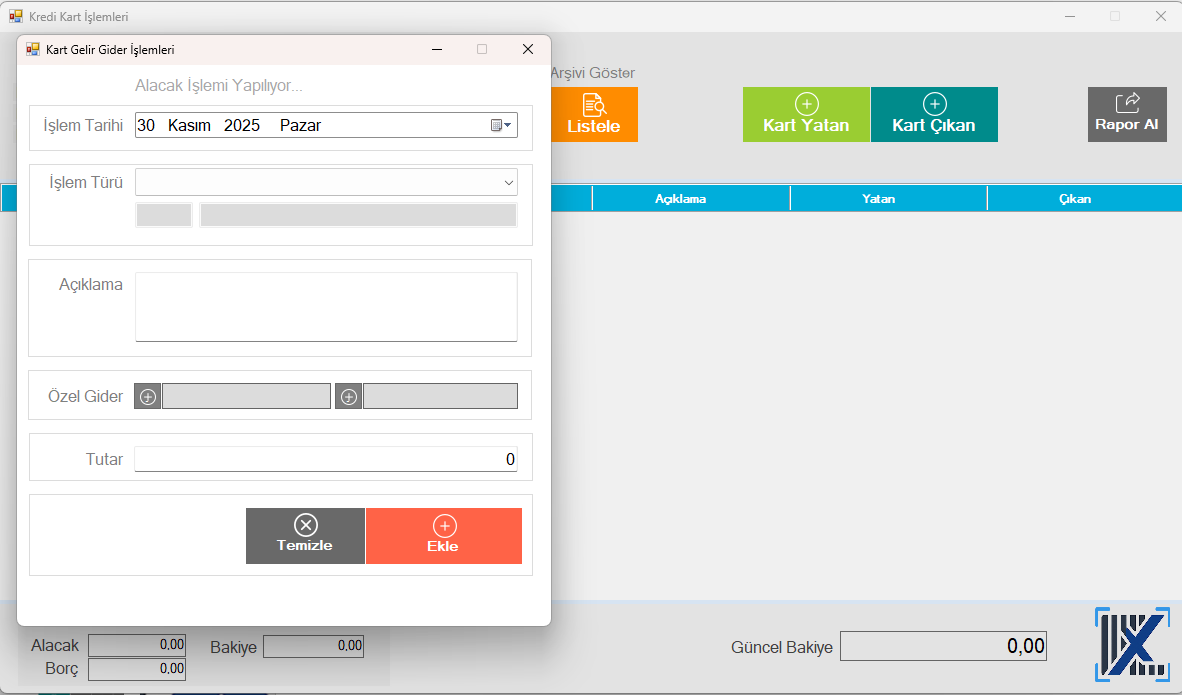Select the Açıklama column header
The image size is (1182, 695).
(x=680, y=199)
